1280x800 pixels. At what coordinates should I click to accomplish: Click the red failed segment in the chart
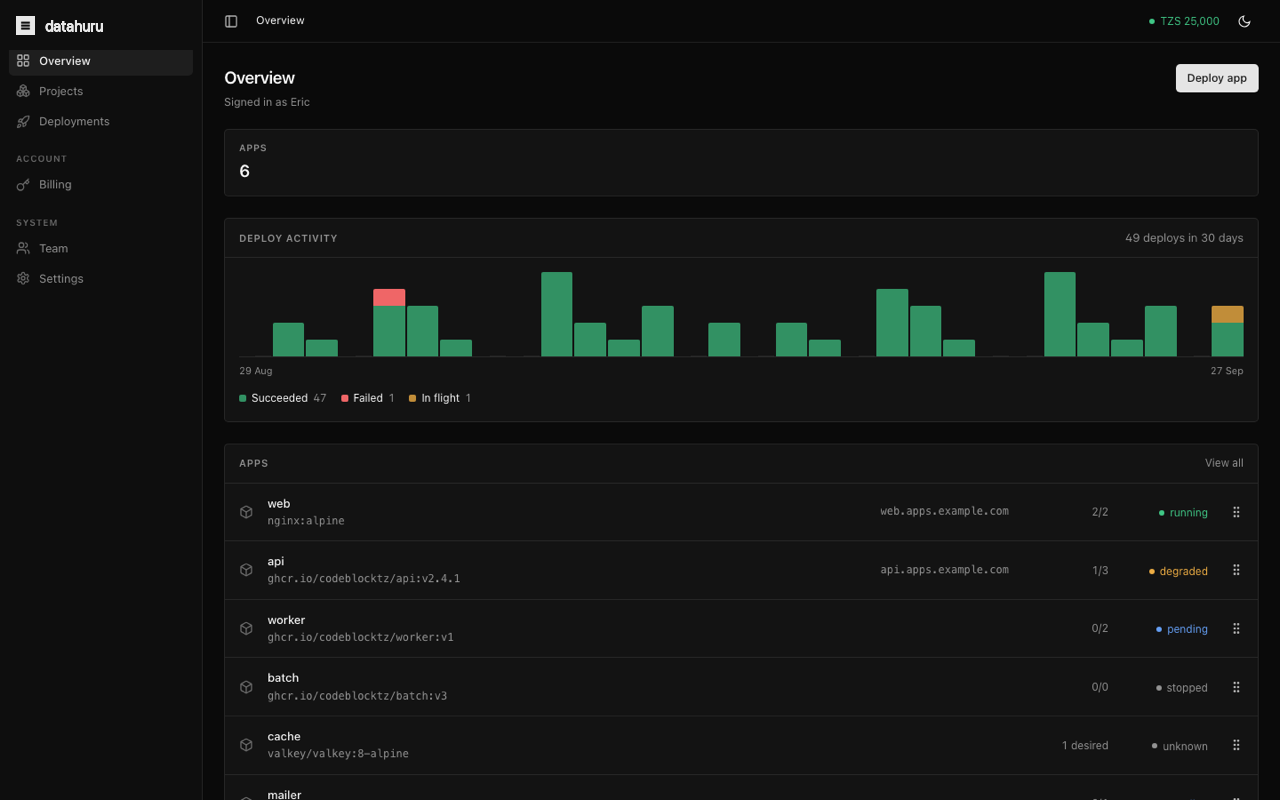(389, 297)
